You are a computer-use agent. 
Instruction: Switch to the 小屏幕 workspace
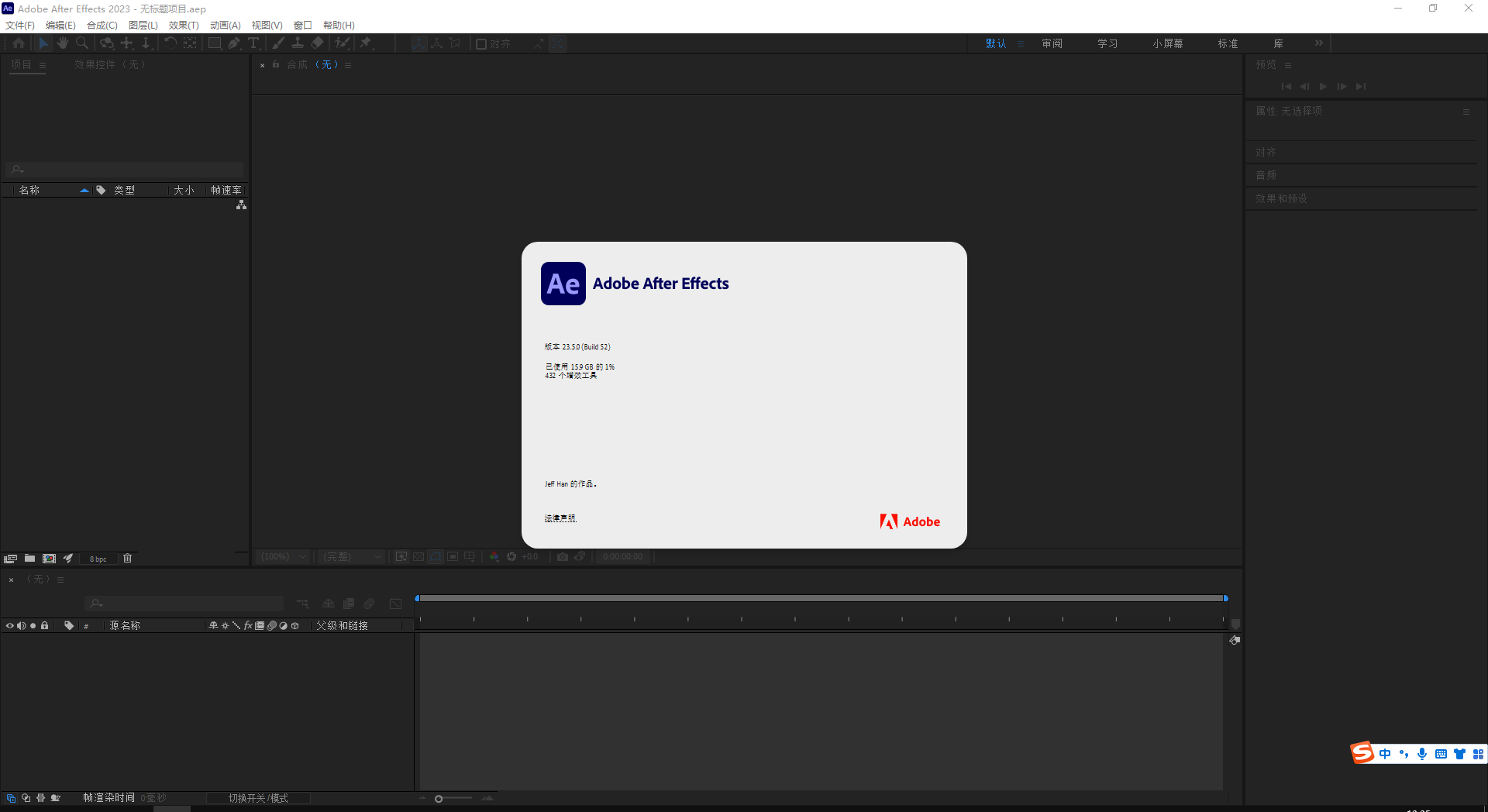pyautogui.click(x=1167, y=43)
